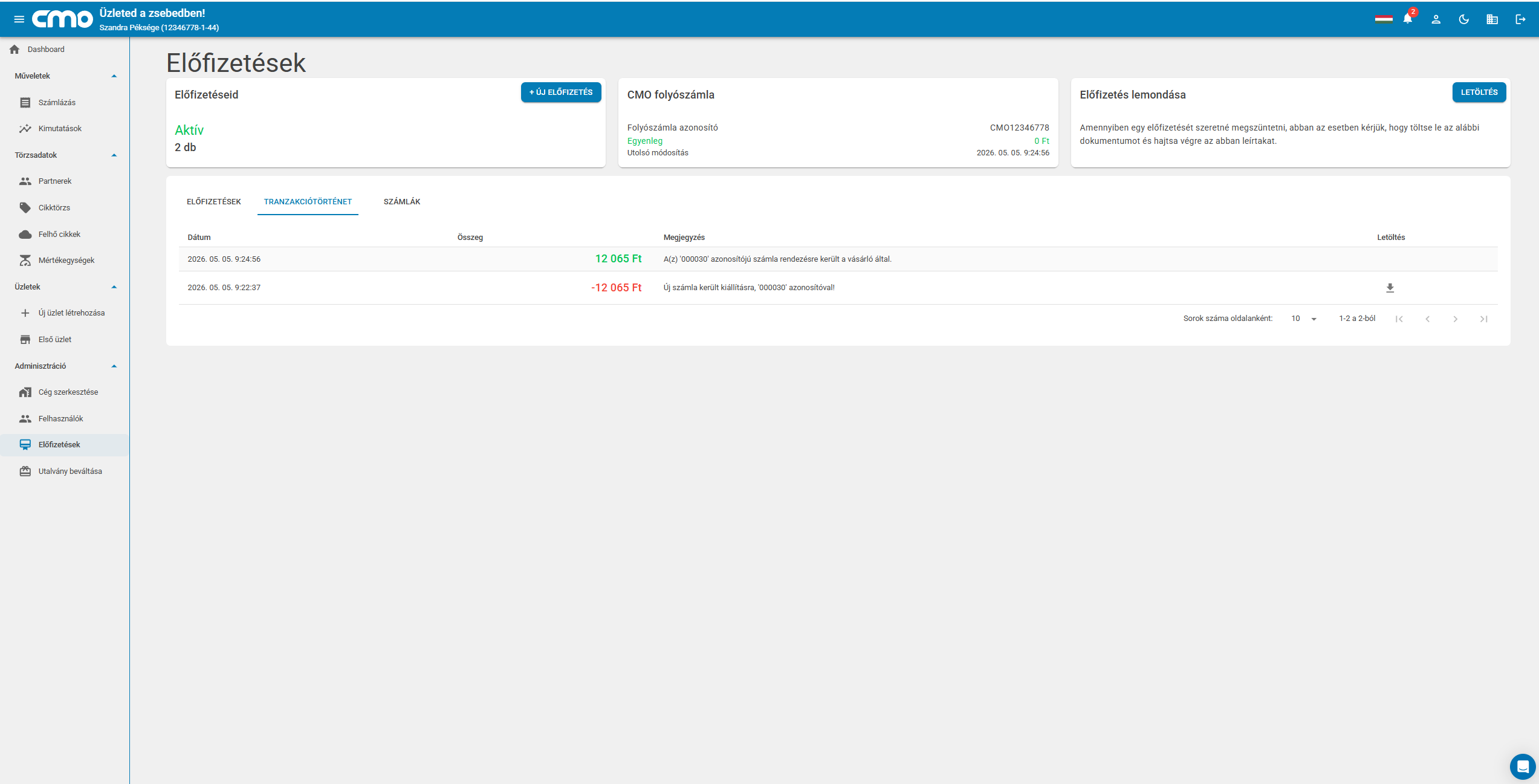This screenshot has height=784, width=1539.
Task: Switch language via Hungarian flag
Action: point(1383,19)
